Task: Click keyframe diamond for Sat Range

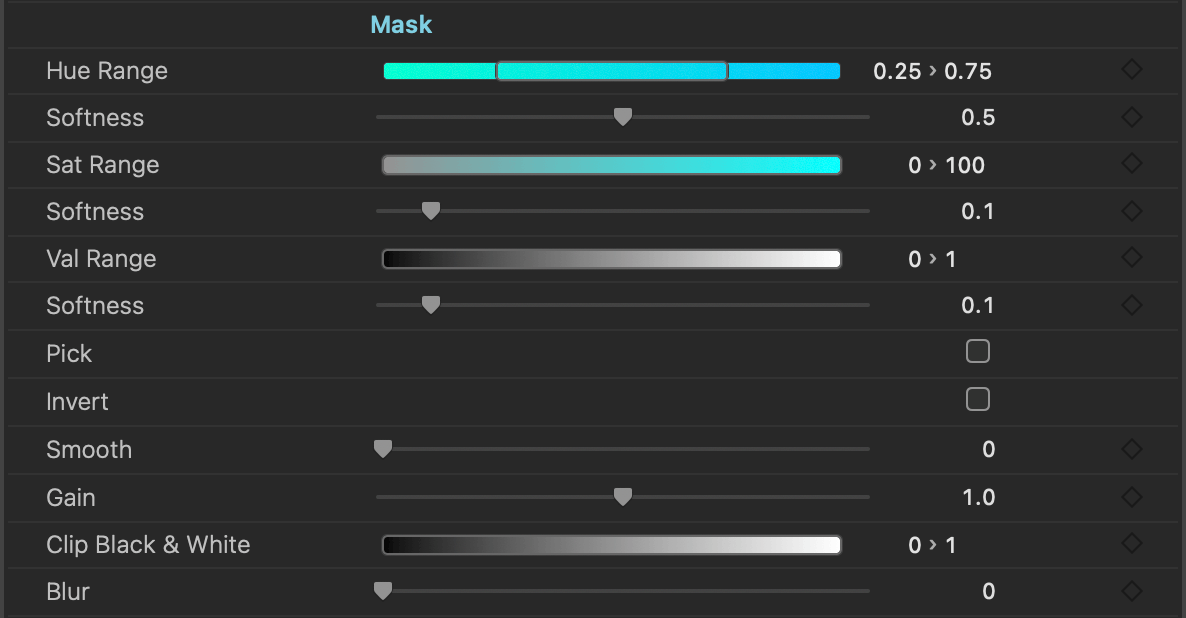Action: pos(1131,164)
